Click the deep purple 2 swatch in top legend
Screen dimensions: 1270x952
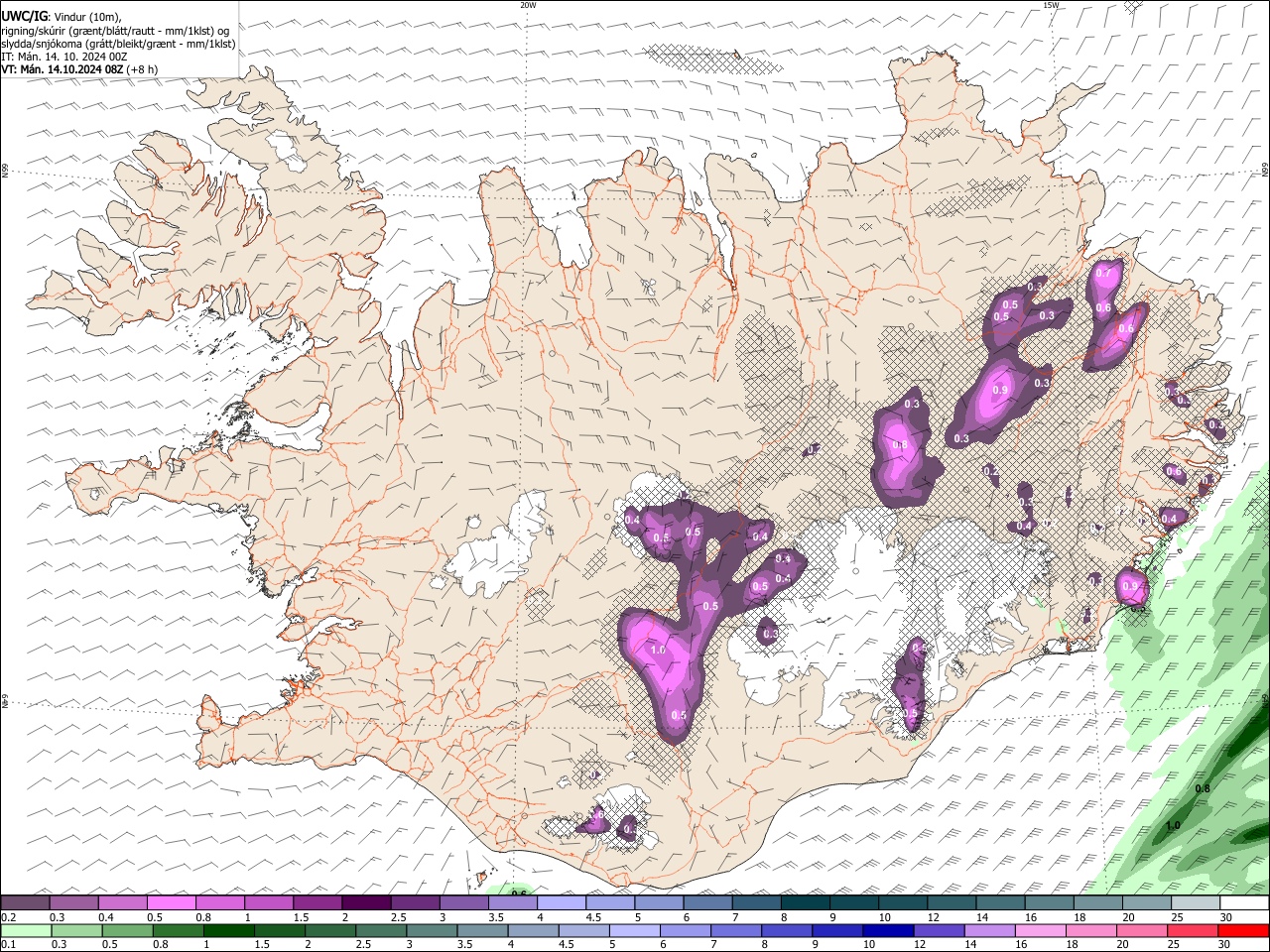click(366, 903)
